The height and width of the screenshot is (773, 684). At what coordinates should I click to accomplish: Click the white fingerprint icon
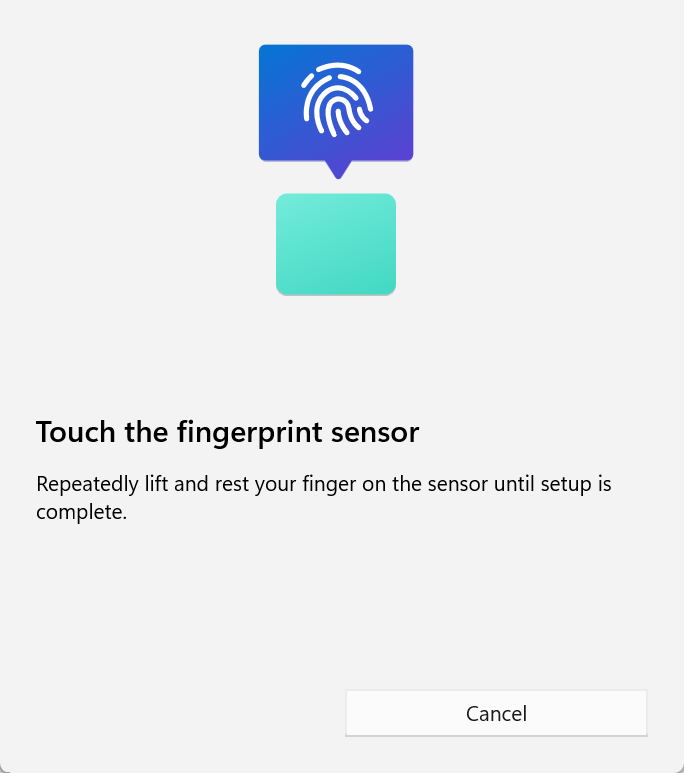coord(337,100)
